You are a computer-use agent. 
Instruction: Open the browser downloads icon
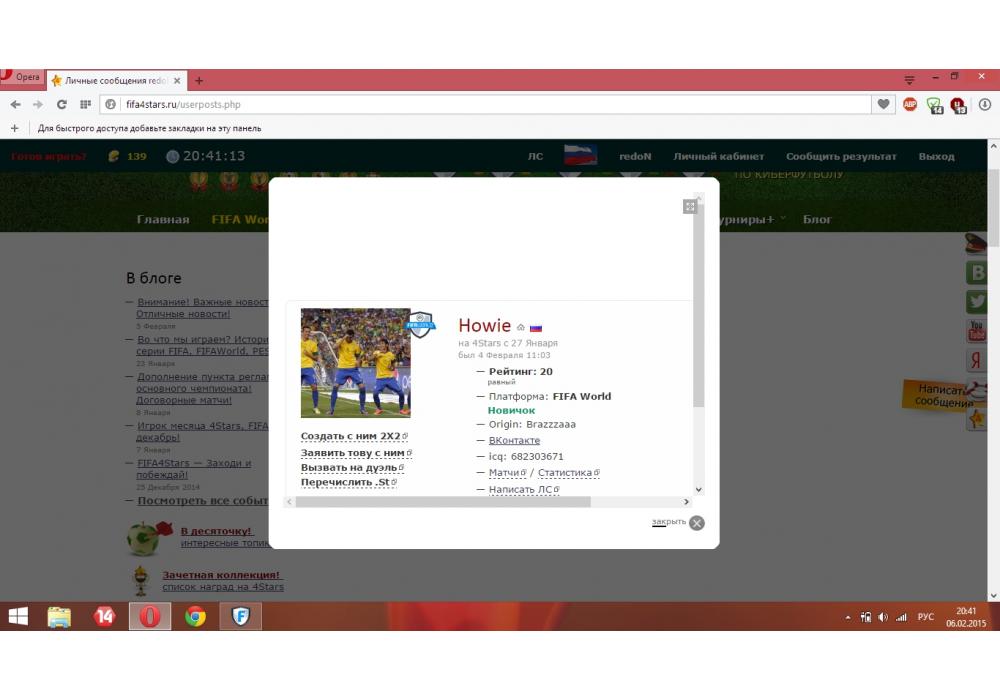coord(984,104)
